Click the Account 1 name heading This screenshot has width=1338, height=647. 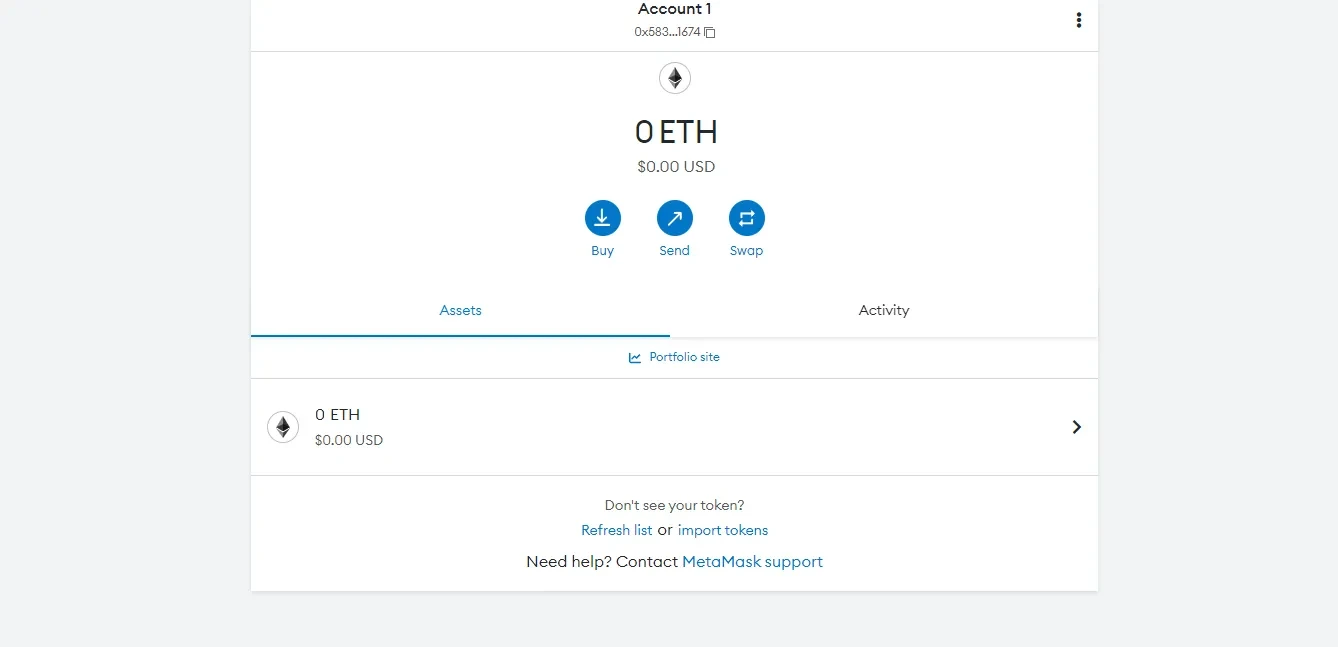(x=674, y=9)
